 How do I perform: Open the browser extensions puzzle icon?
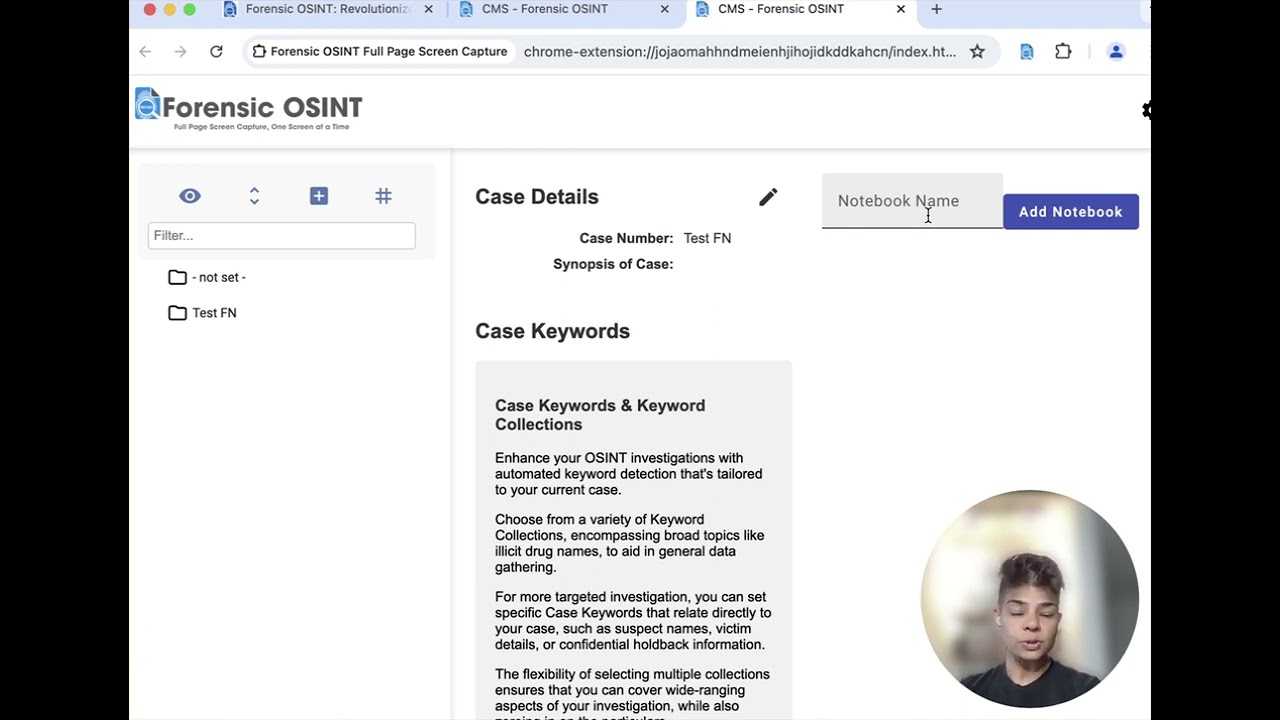click(x=1063, y=51)
